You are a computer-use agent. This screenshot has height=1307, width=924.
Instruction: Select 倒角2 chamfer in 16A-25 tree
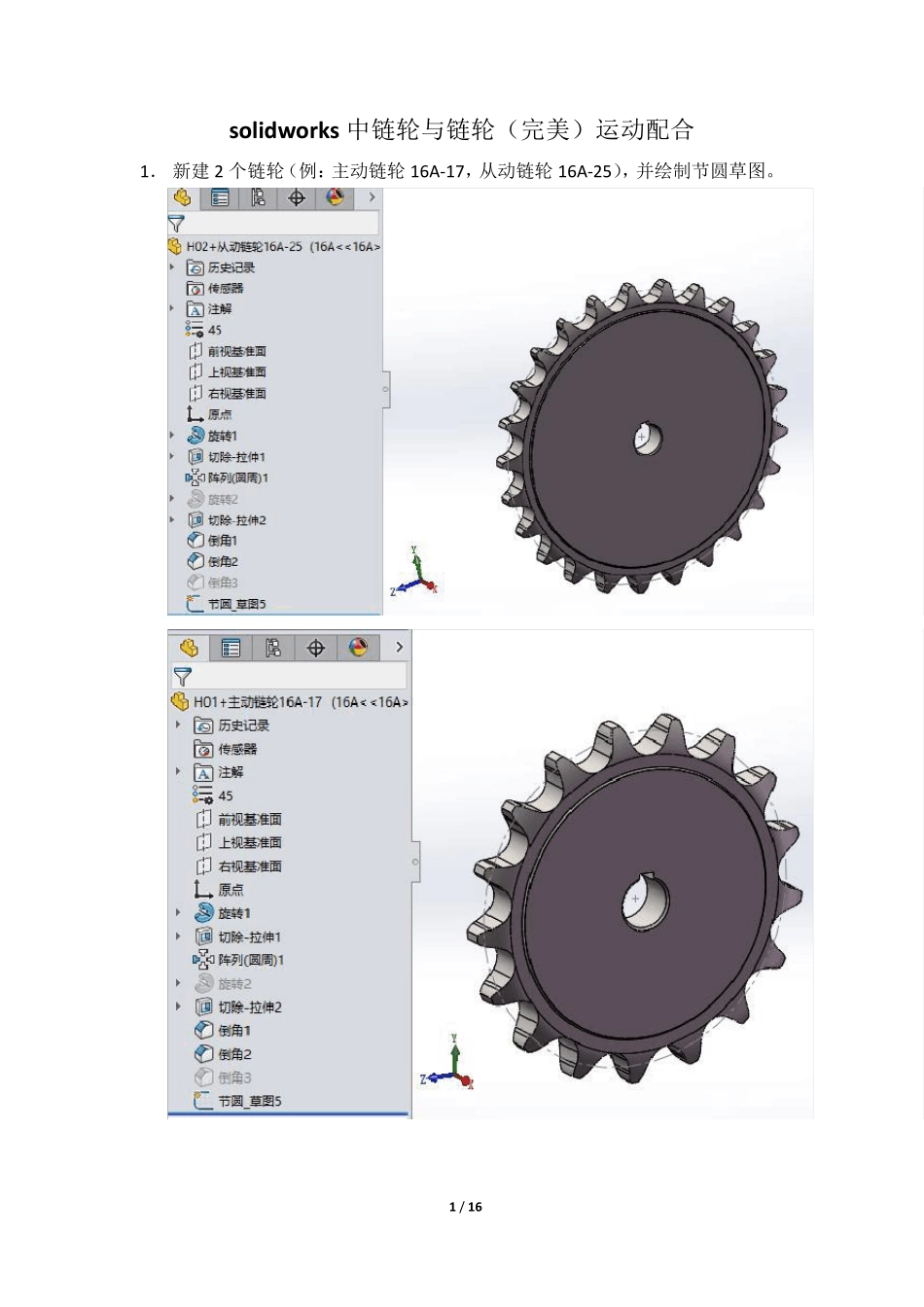click(x=212, y=562)
